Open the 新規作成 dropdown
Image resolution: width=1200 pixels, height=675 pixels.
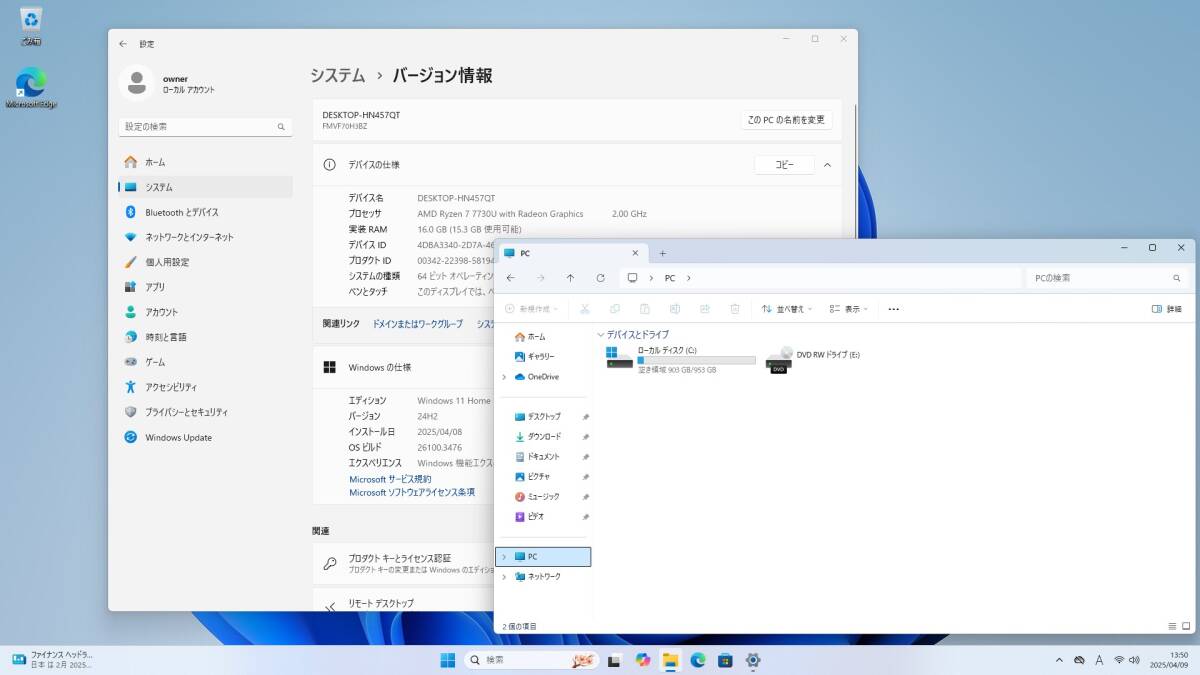pos(535,309)
